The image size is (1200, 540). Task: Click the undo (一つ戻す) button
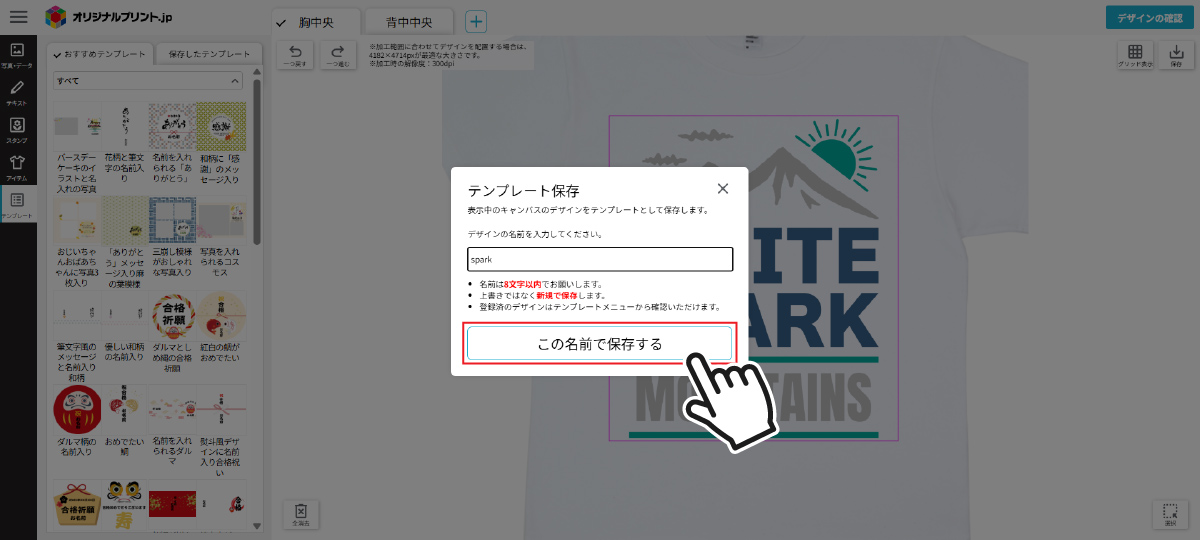click(295, 55)
